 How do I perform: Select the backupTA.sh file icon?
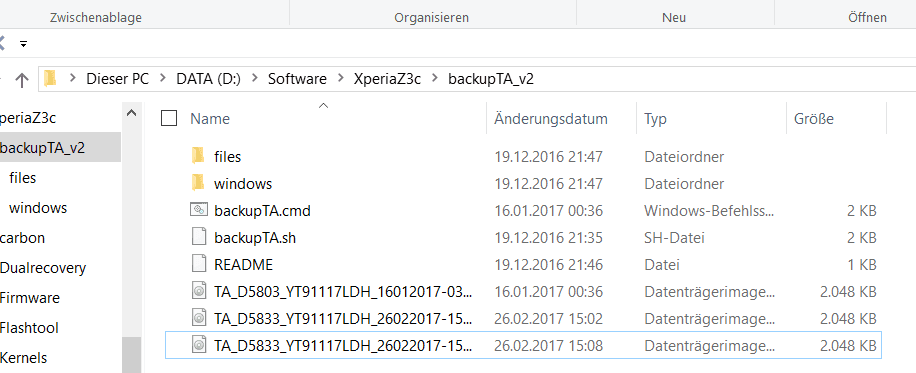click(x=199, y=237)
